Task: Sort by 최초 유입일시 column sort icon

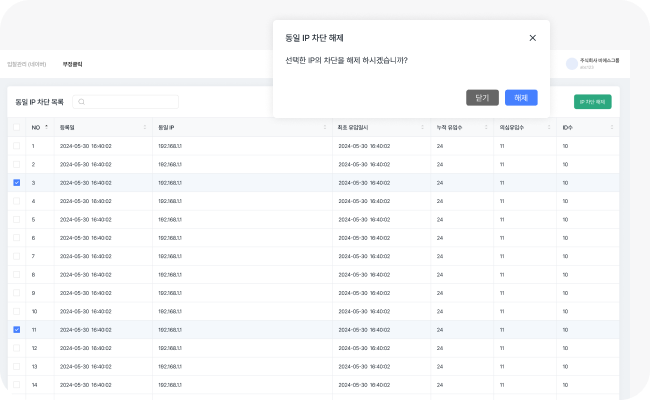Action: 424,128
